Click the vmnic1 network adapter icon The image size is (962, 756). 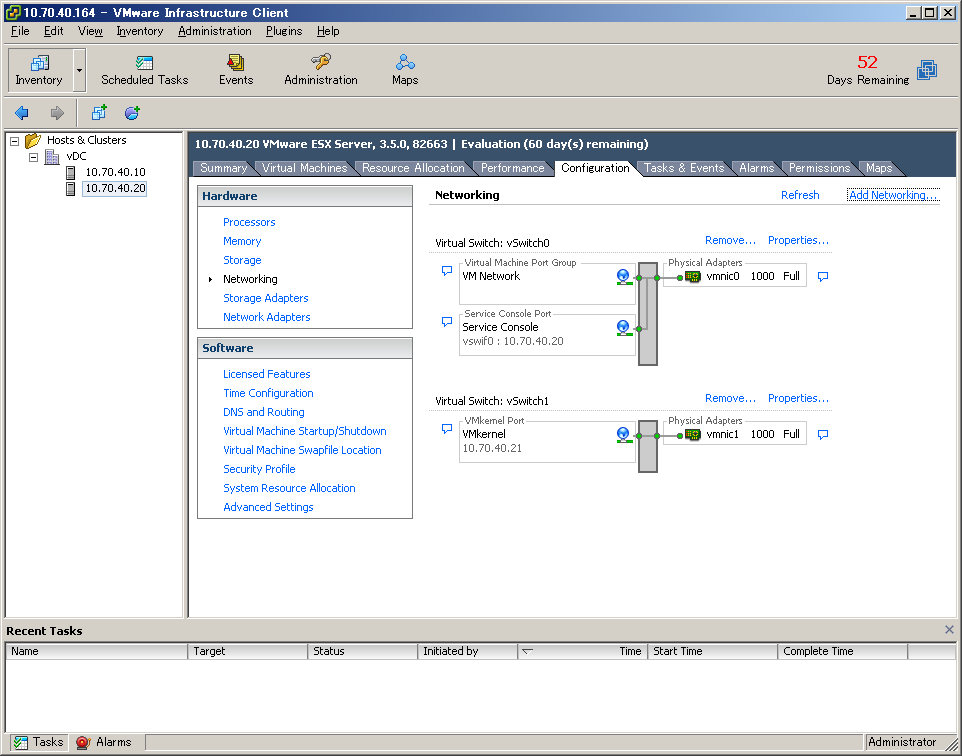tap(693, 434)
